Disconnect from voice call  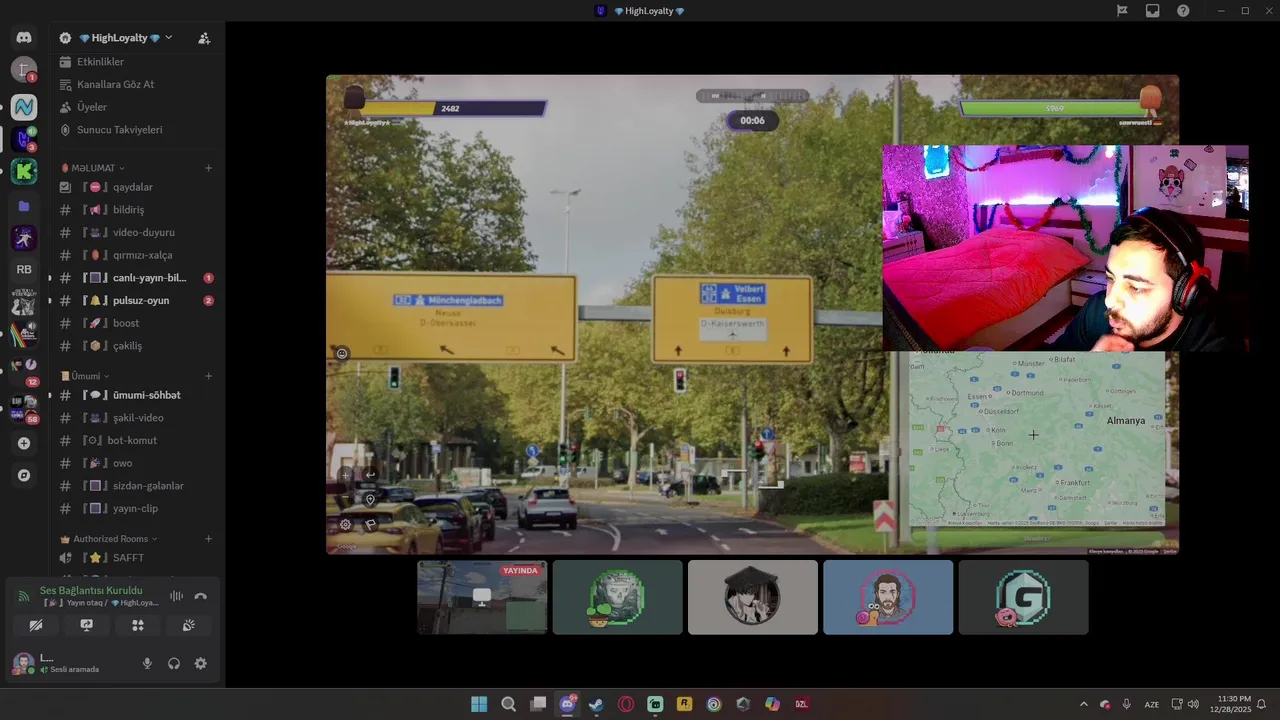coord(200,596)
